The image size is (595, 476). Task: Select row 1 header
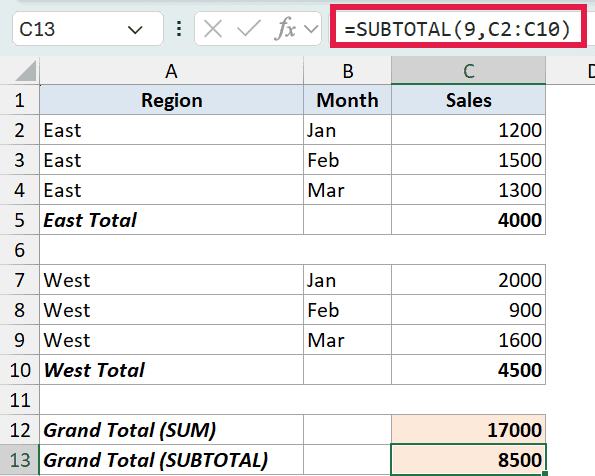19,100
